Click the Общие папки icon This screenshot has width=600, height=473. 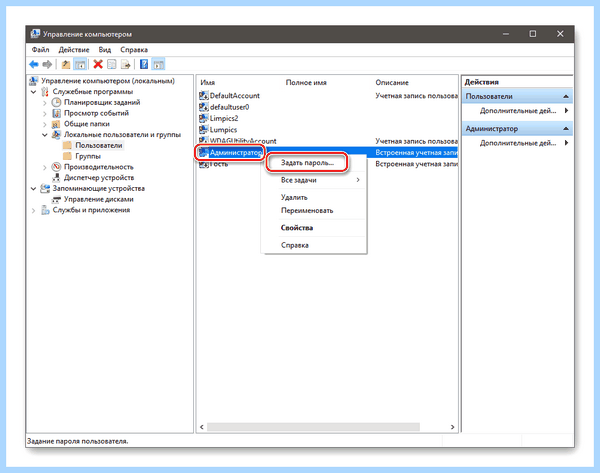(x=56, y=124)
